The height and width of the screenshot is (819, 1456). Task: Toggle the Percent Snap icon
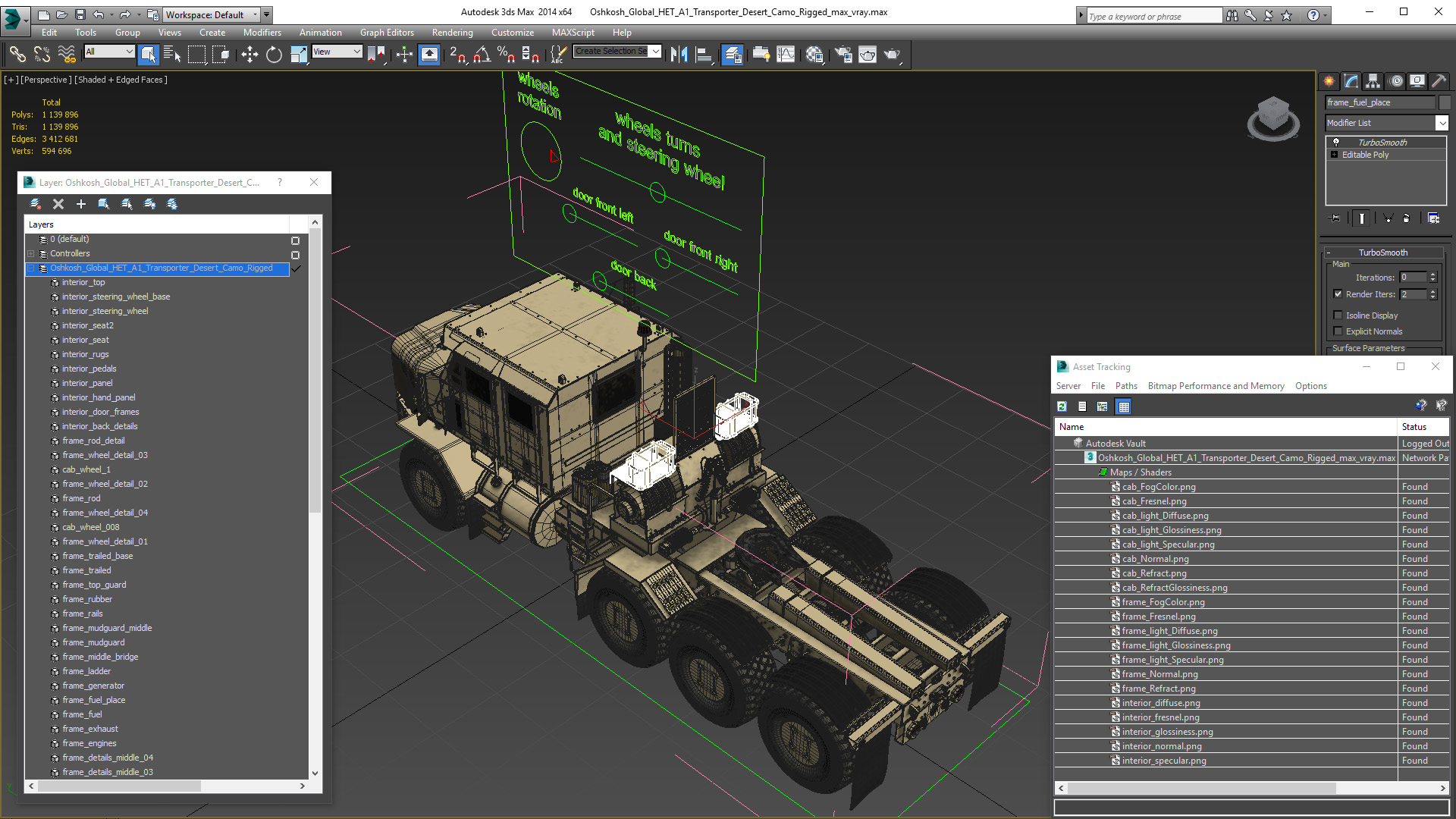(x=506, y=54)
